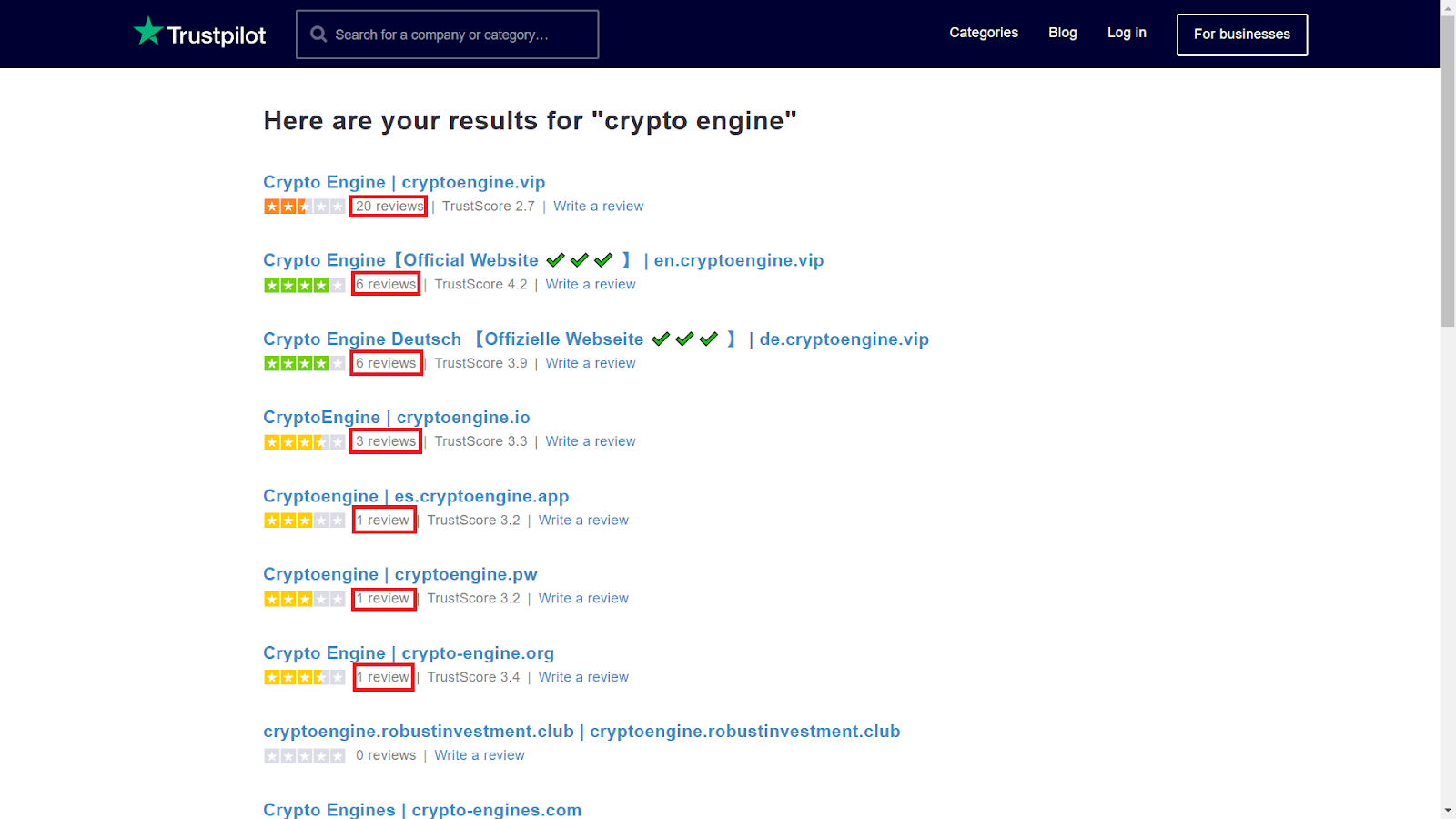This screenshot has width=1456, height=819.
Task: Open Crypto Engine | crypto-engine.org result
Action: coord(409,653)
